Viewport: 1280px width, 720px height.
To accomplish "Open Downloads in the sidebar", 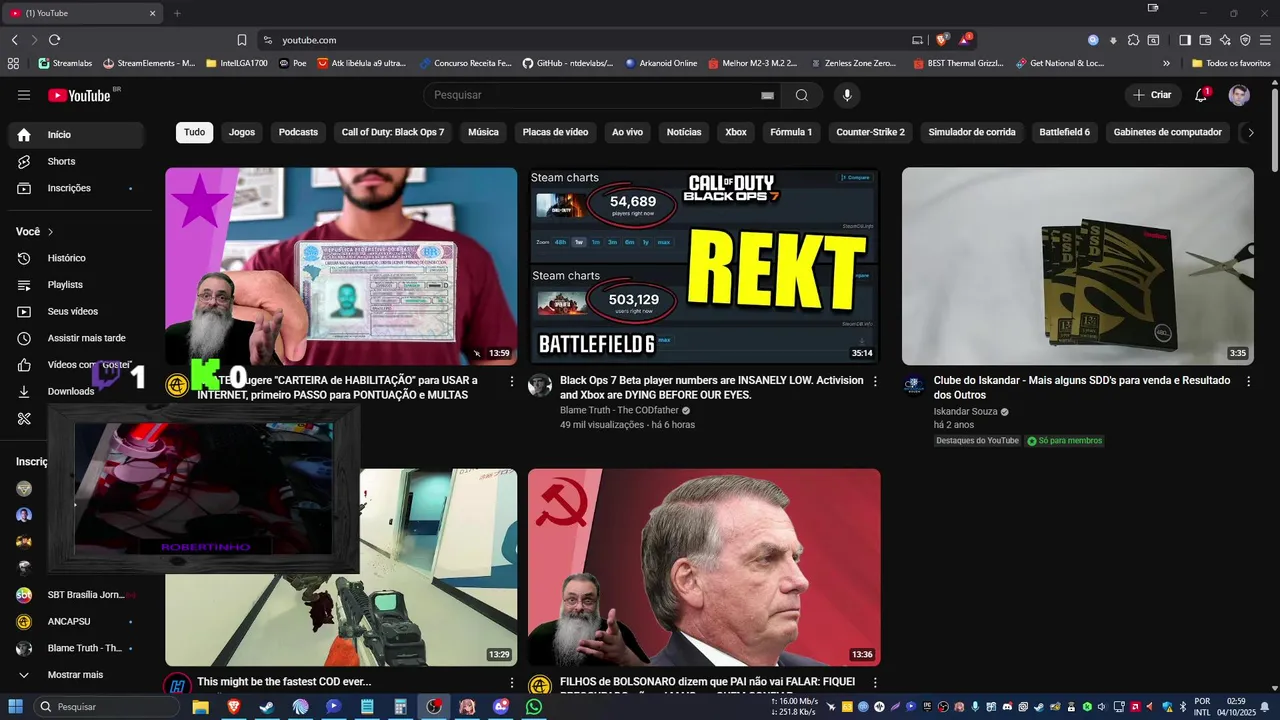I will coord(76,391).
